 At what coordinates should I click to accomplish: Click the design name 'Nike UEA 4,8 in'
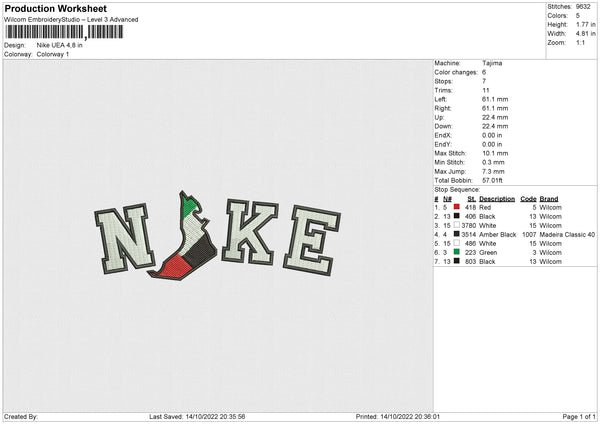(x=59, y=45)
